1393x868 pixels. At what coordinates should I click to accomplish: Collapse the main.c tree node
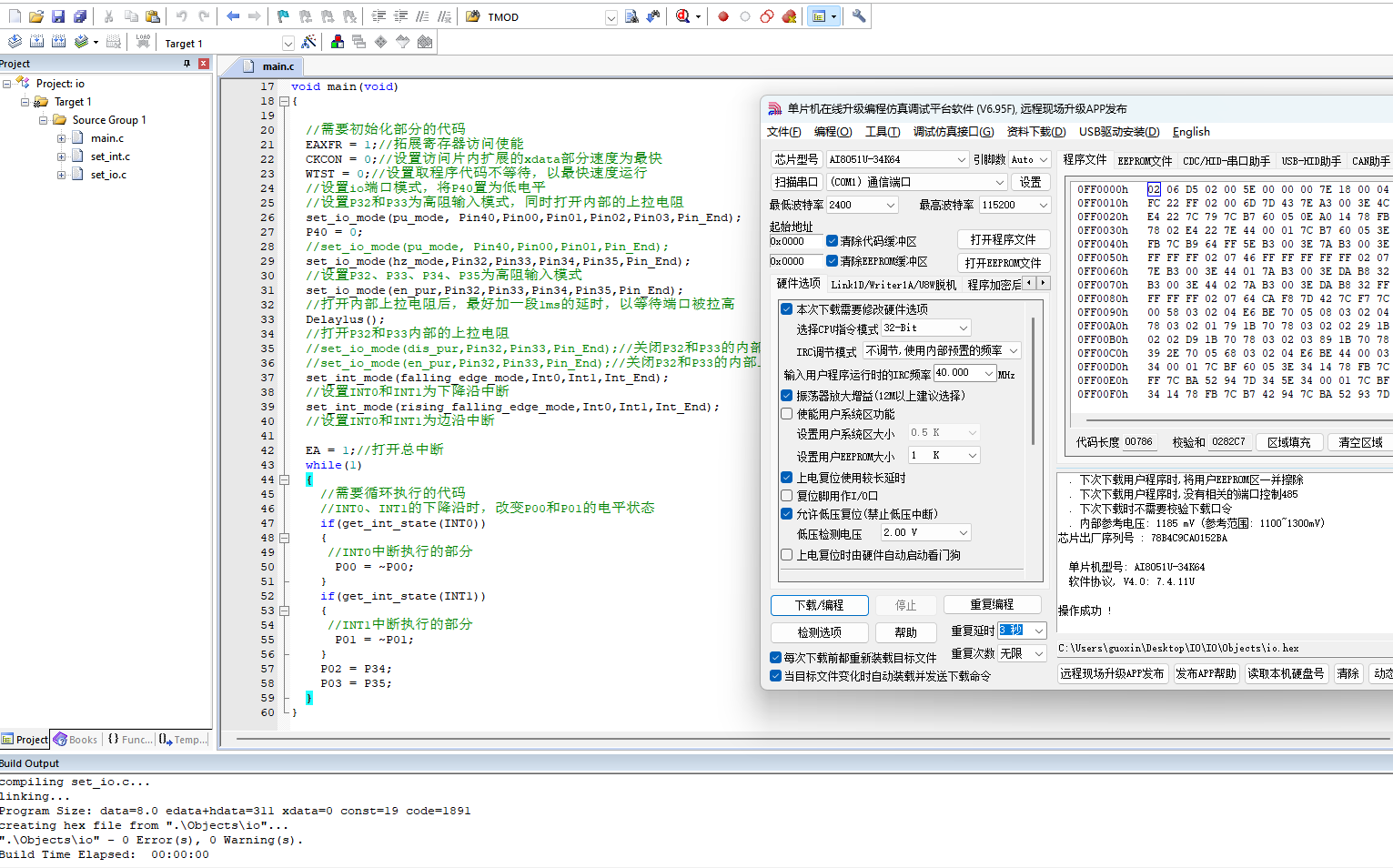61,138
